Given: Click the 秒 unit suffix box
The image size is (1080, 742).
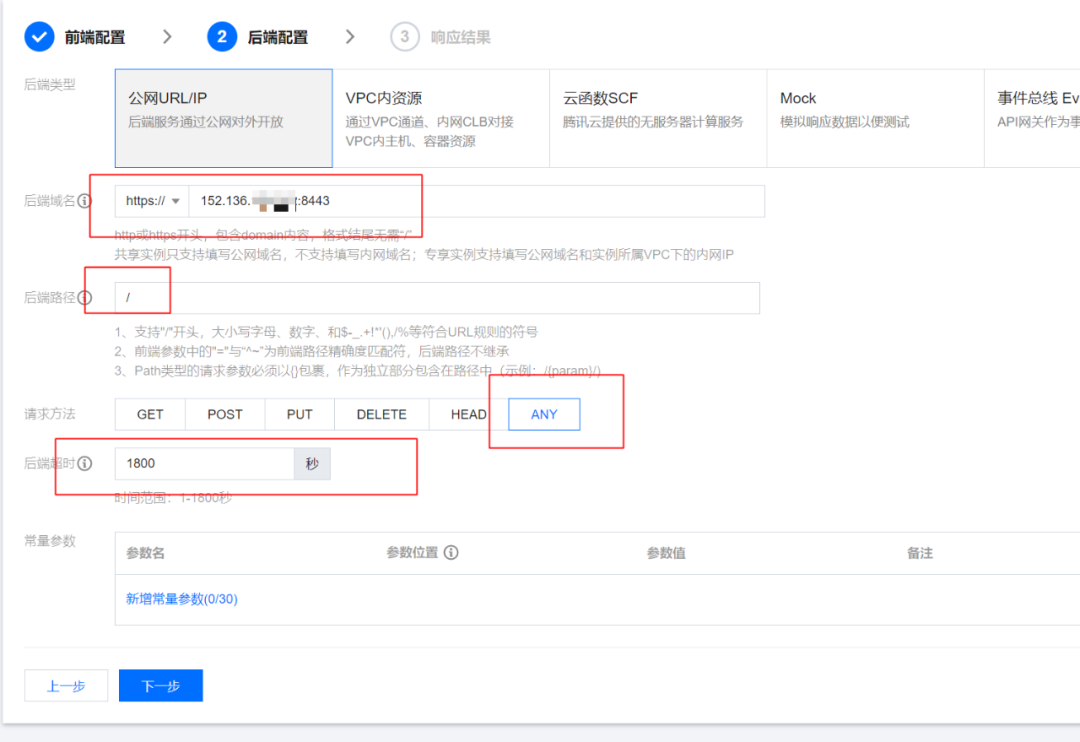Looking at the screenshot, I should (312, 464).
